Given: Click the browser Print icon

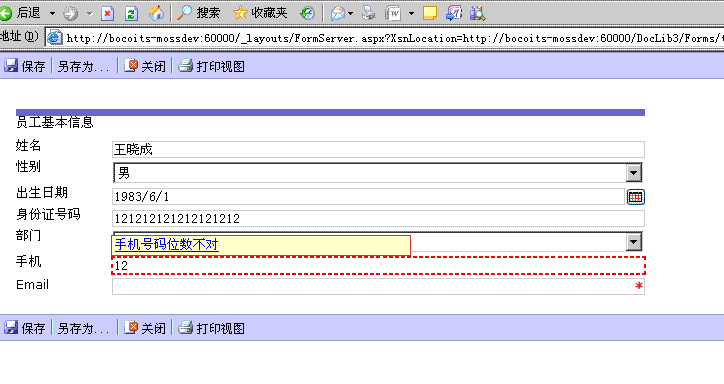Looking at the screenshot, I should click(x=368, y=13).
